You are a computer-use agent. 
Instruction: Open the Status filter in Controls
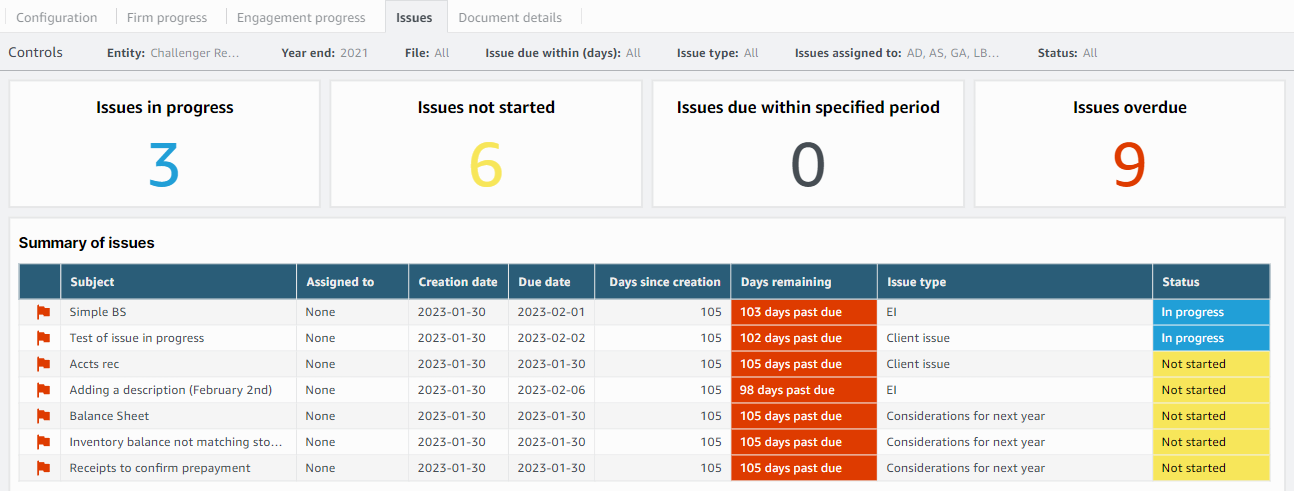(x=1067, y=53)
